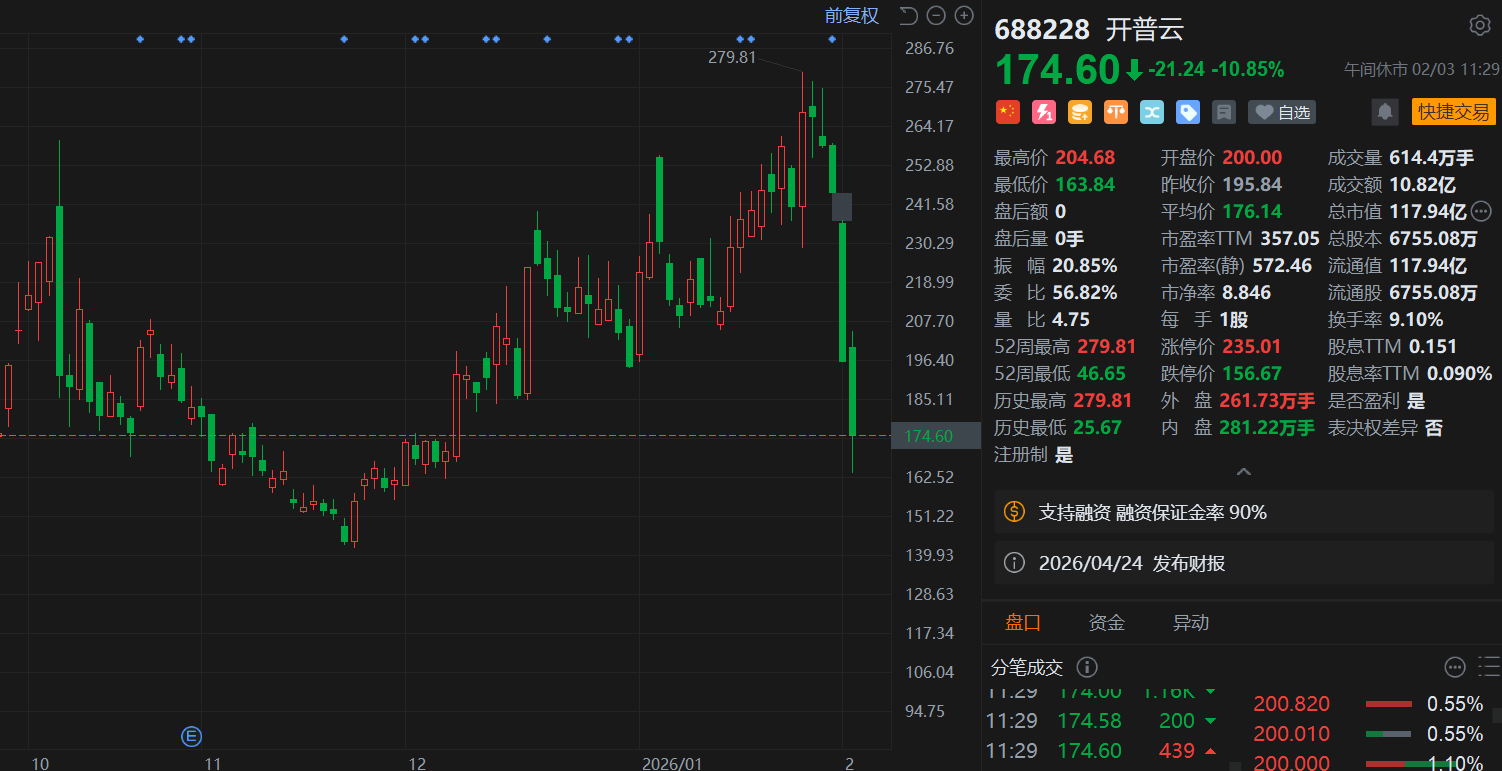The height and width of the screenshot is (771, 1502).
Task: Click the orange balance scale icon
Action: pos(1116,112)
